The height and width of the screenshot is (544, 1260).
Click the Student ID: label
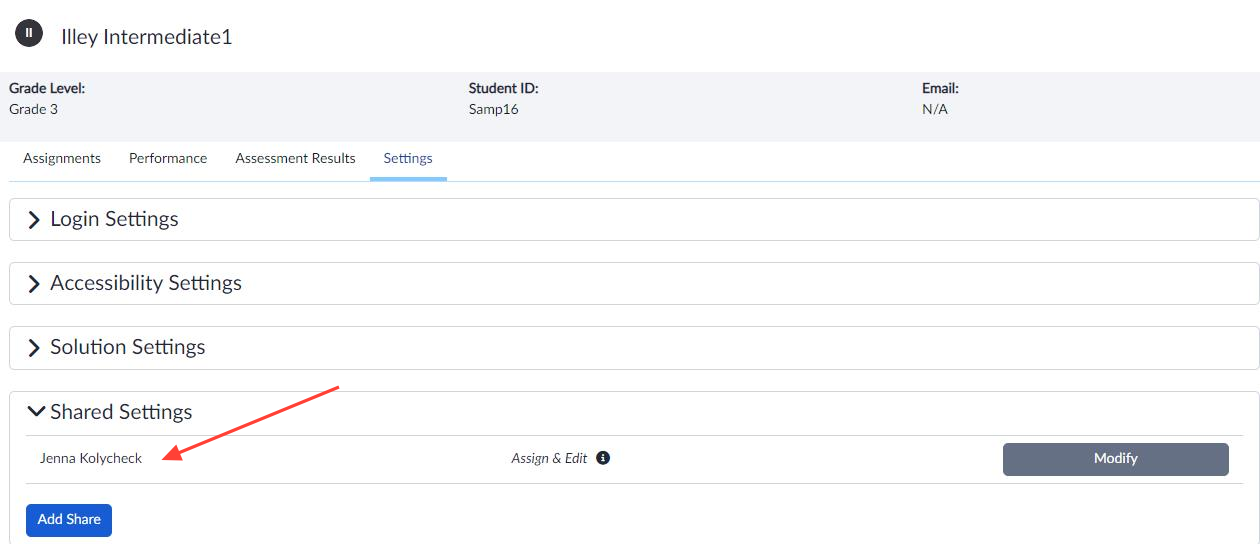503,88
